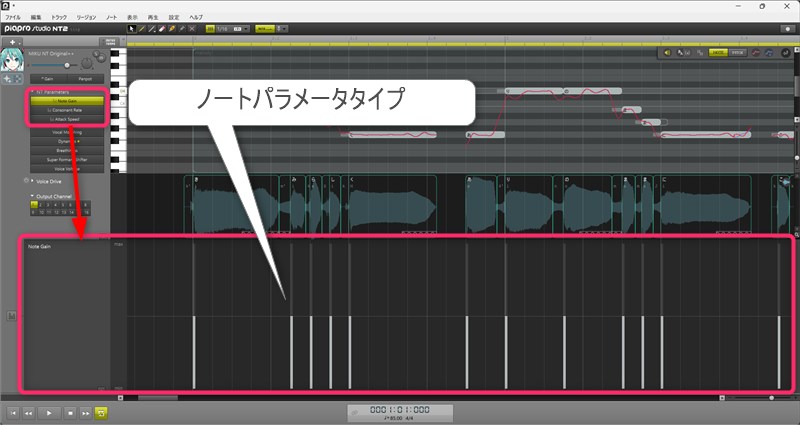Click the track pan knob
Screen dimensions: 800x425
[87, 64]
